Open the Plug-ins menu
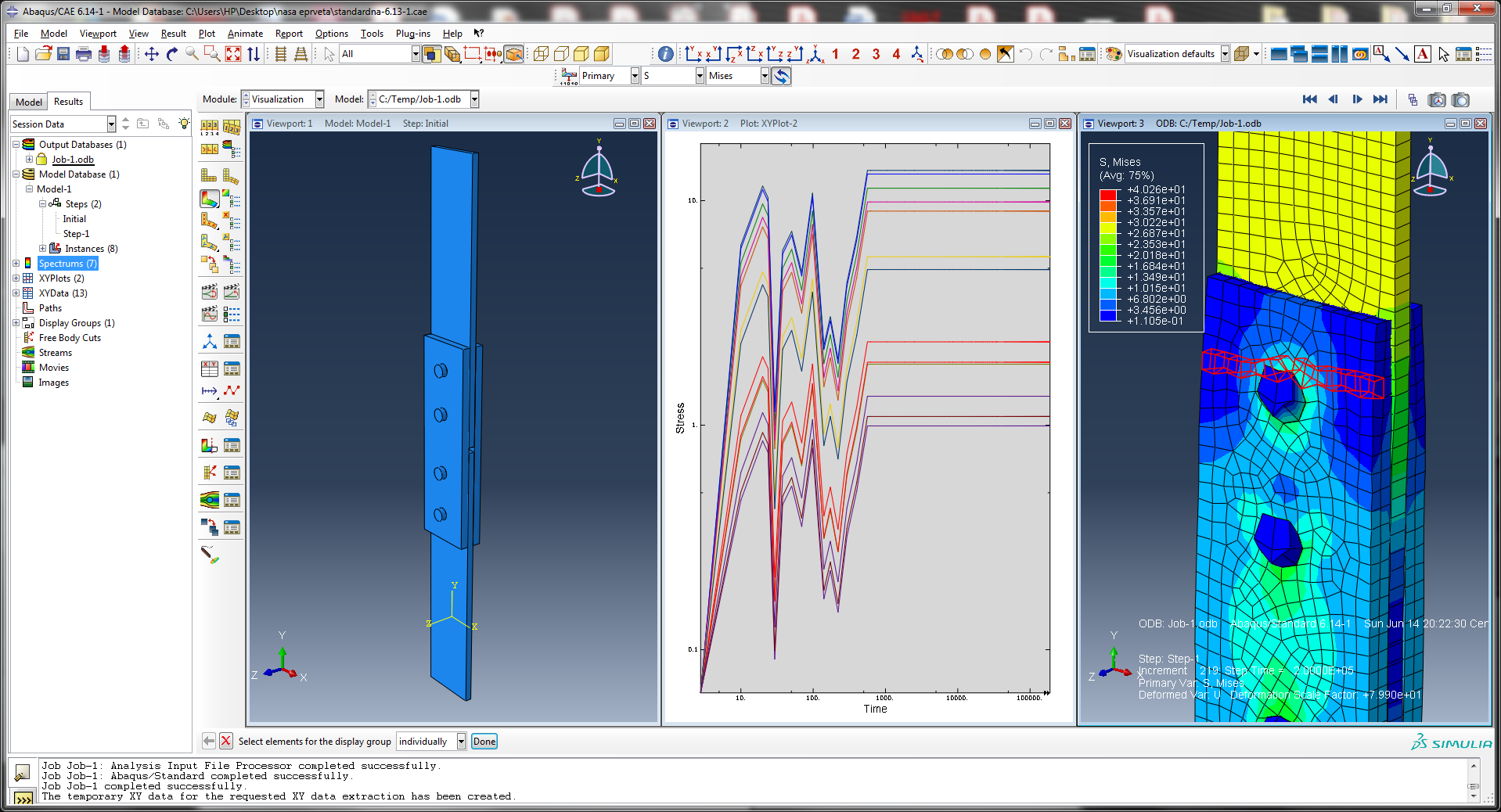Image resolution: width=1501 pixels, height=812 pixels. (412, 34)
